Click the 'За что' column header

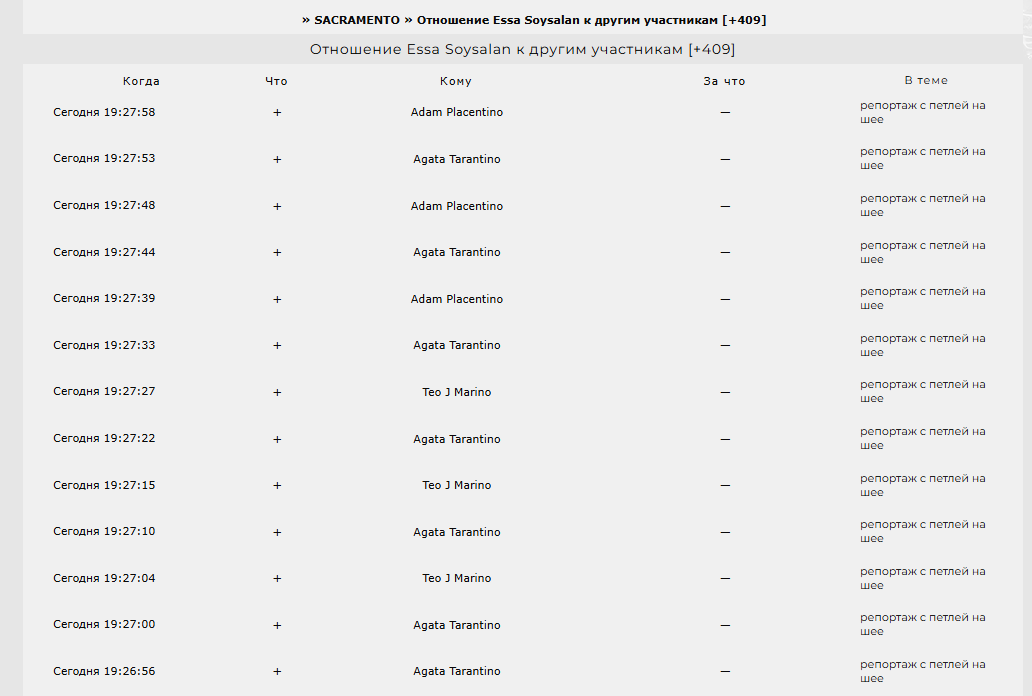click(x=724, y=81)
